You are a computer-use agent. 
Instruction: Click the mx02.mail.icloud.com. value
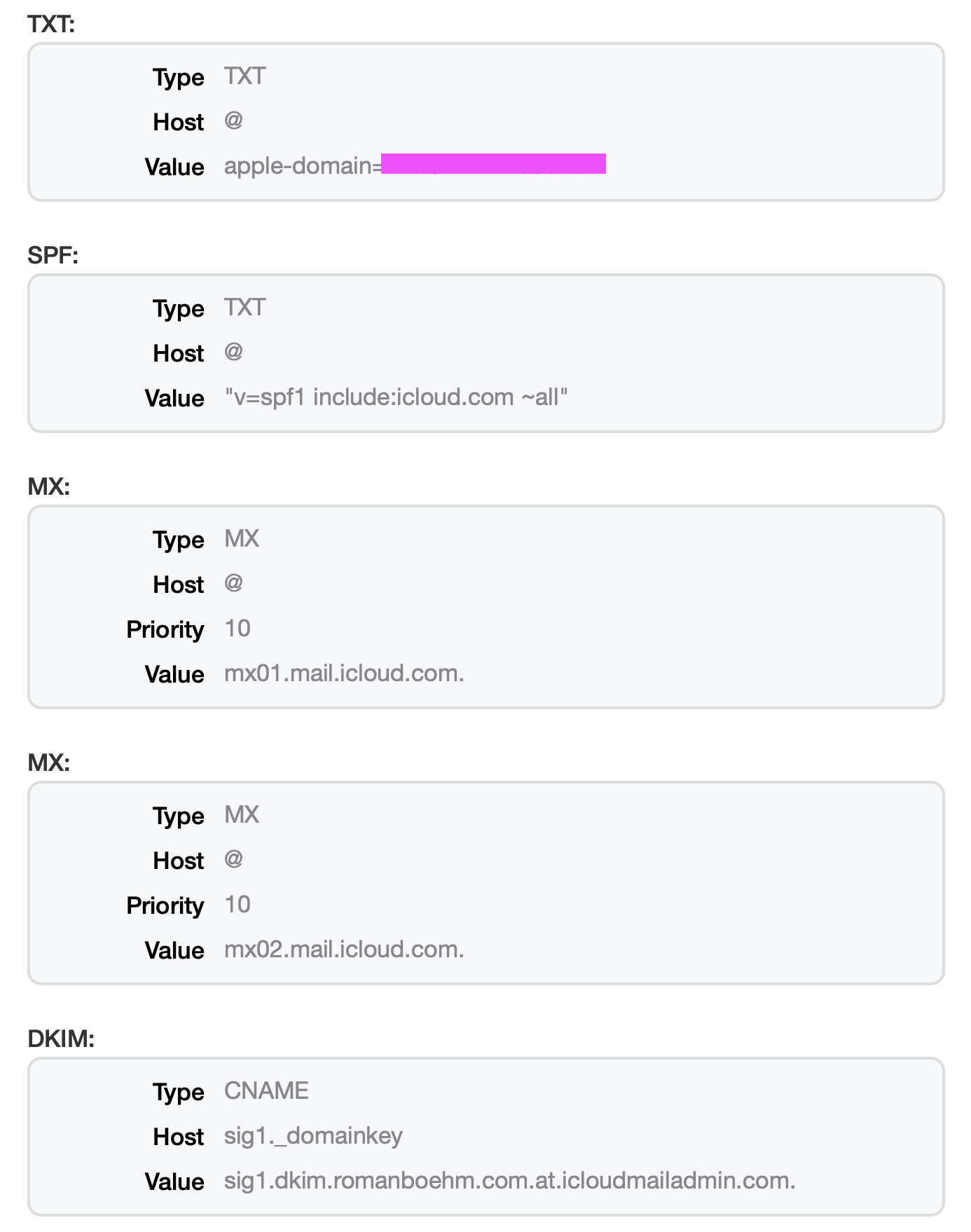pyautogui.click(x=344, y=950)
